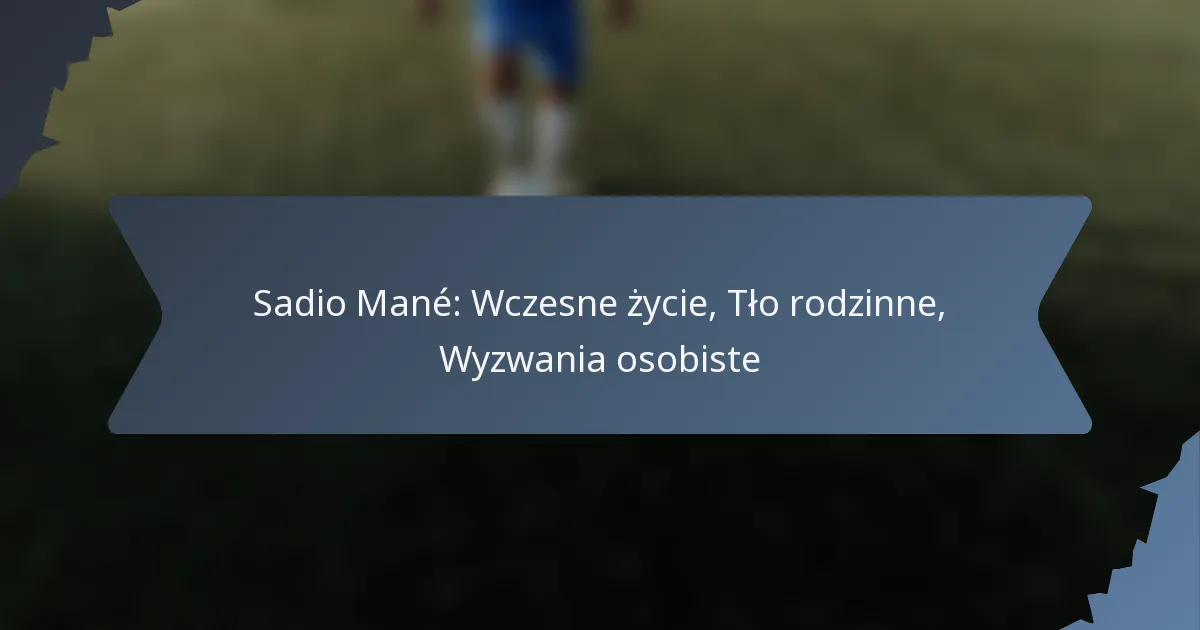Click the Sadio Mané headline text
The height and width of the screenshot is (630, 1200).
click(x=600, y=331)
